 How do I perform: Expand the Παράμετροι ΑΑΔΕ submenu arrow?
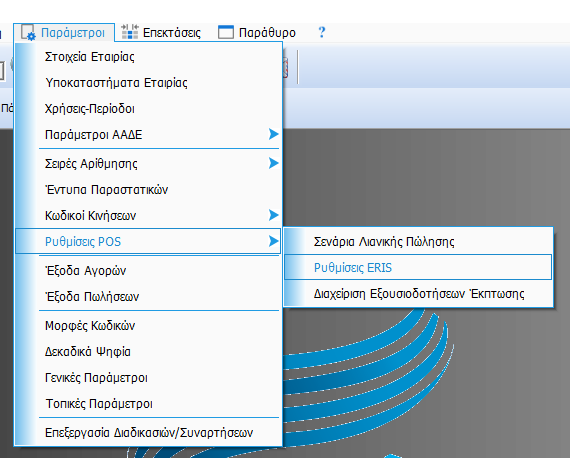(273, 134)
